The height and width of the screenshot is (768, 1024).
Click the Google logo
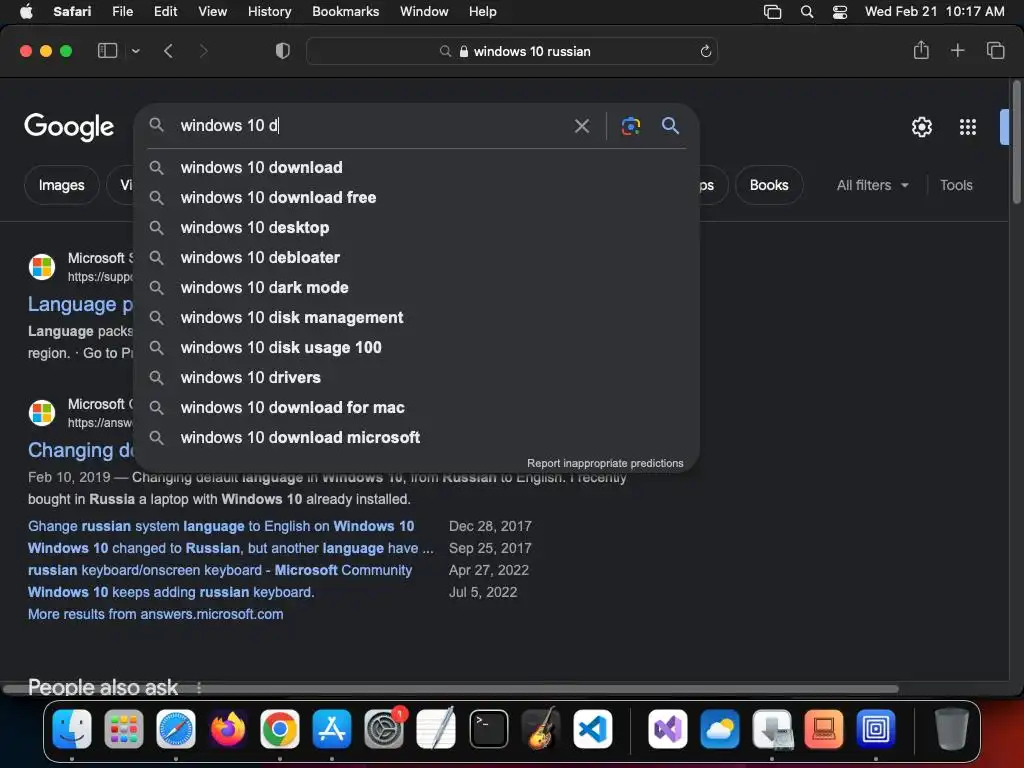(69, 127)
